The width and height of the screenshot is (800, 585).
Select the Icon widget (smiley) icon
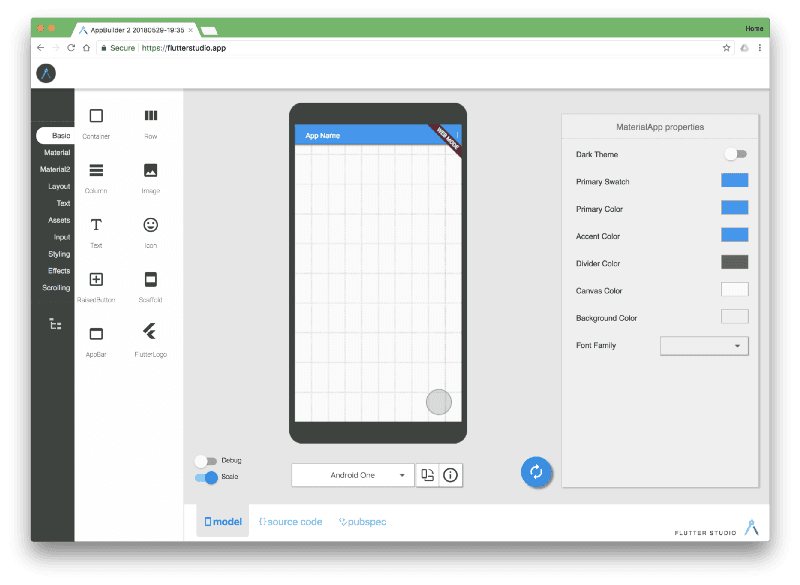(x=150, y=227)
